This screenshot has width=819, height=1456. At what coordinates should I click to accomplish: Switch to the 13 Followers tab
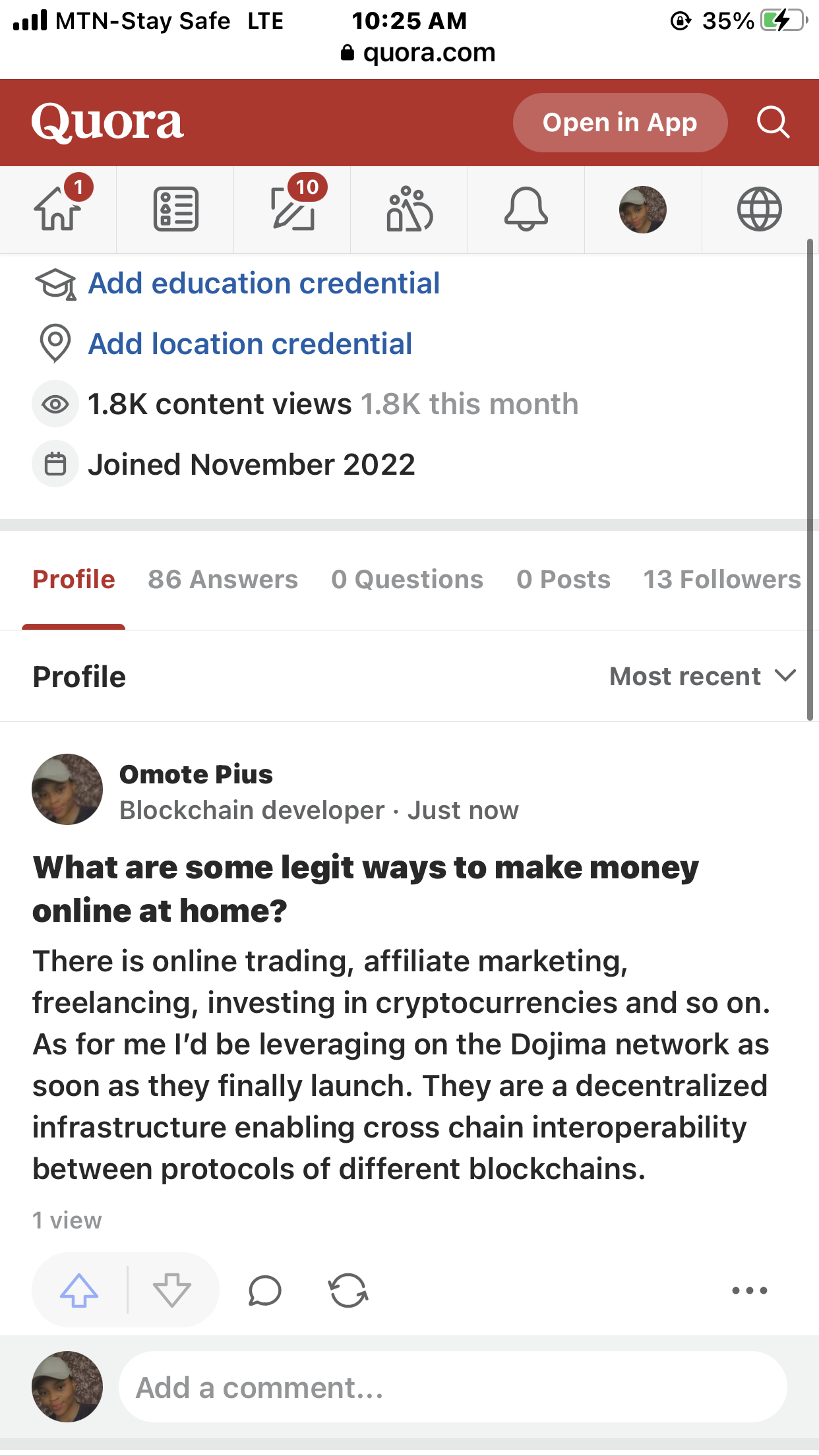point(722,580)
